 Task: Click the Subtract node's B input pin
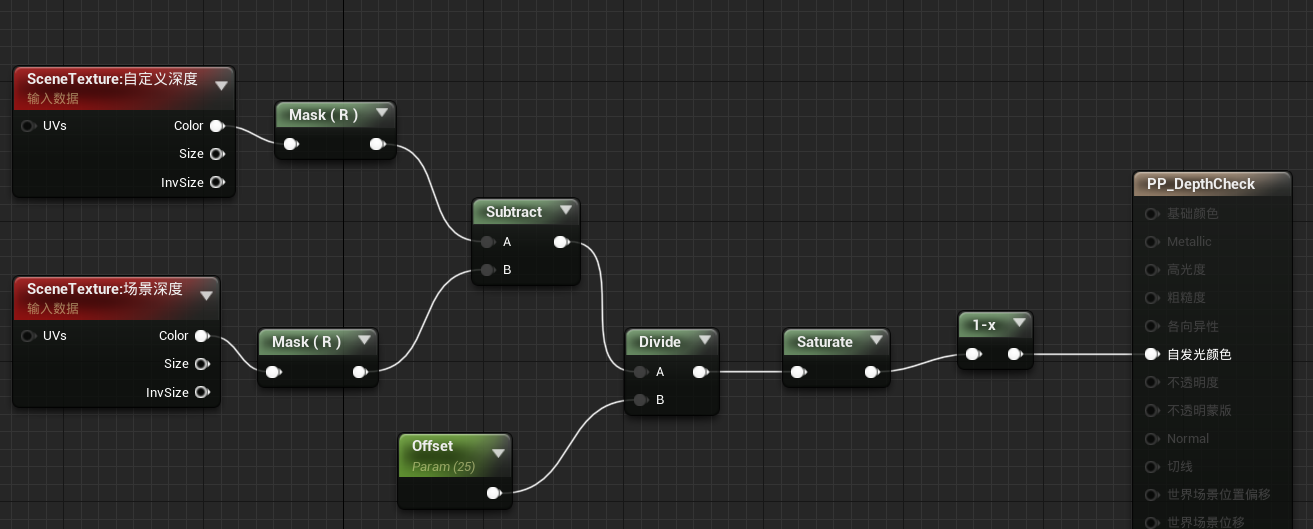coord(487,270)
